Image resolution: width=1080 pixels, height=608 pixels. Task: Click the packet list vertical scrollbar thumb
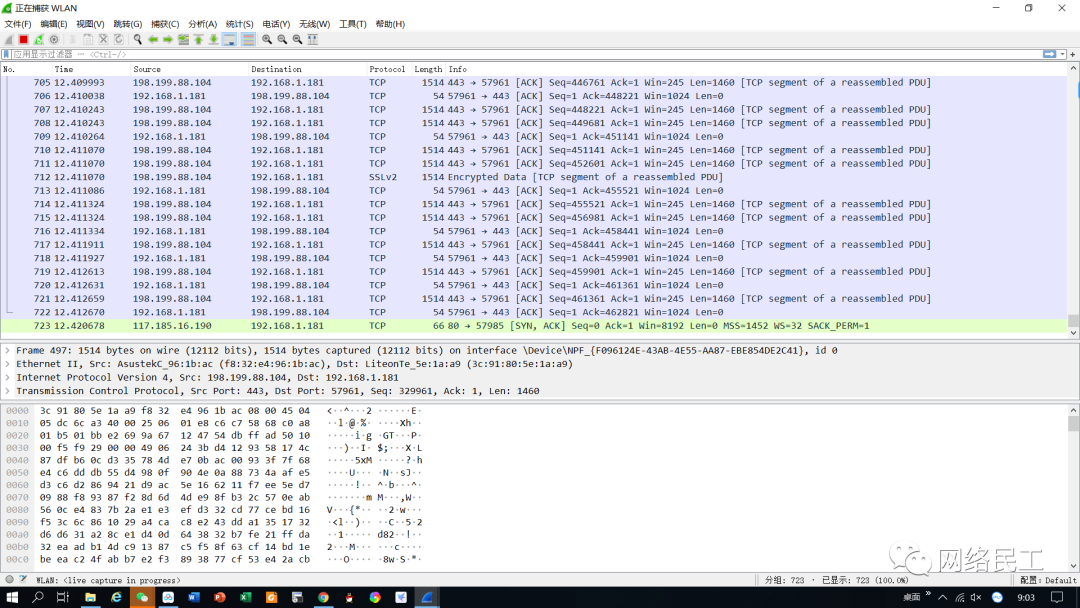tap(1073, 321)
